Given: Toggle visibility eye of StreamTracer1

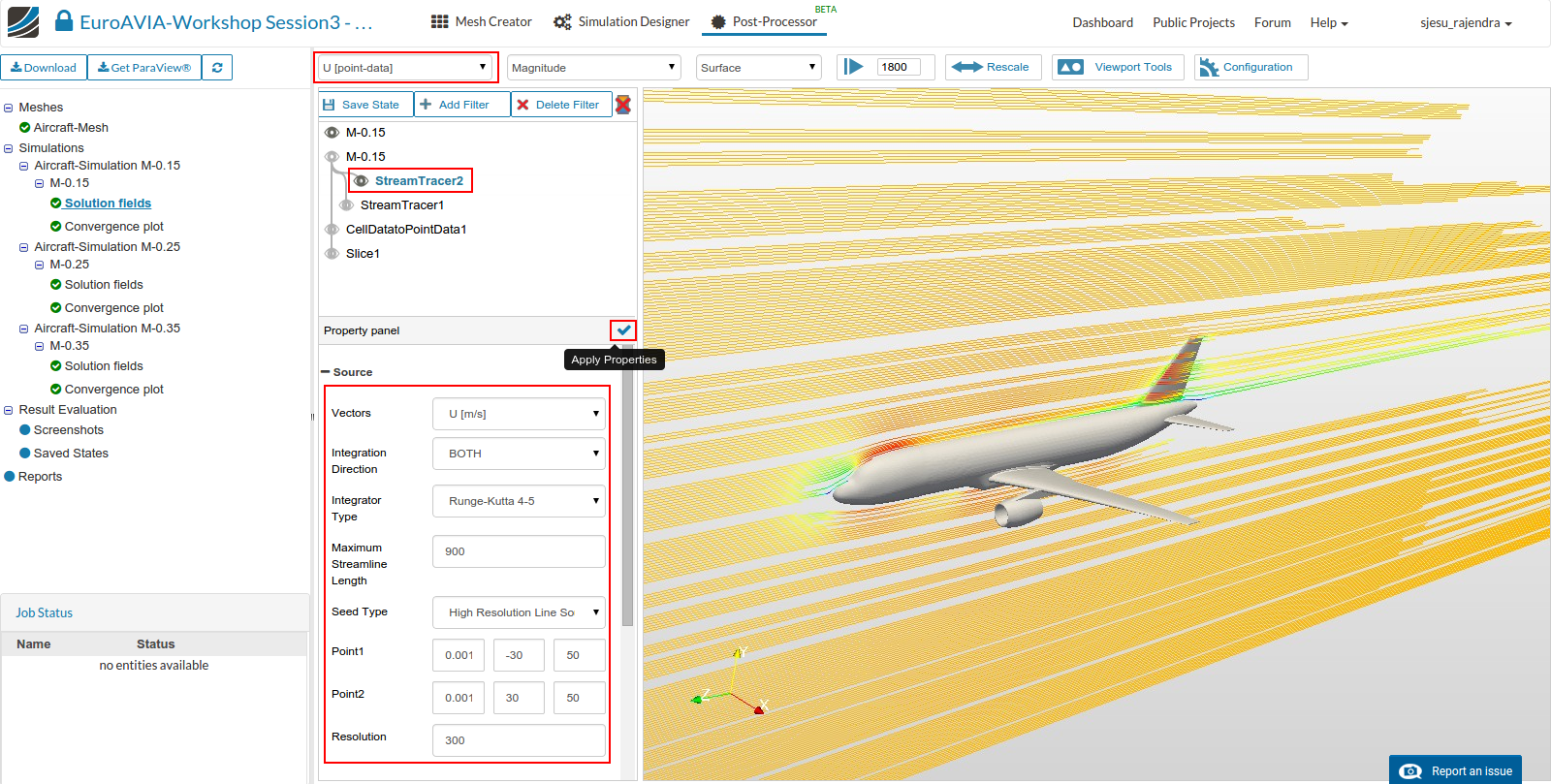Looking at the screenshot, I should (x=346, y=205).
